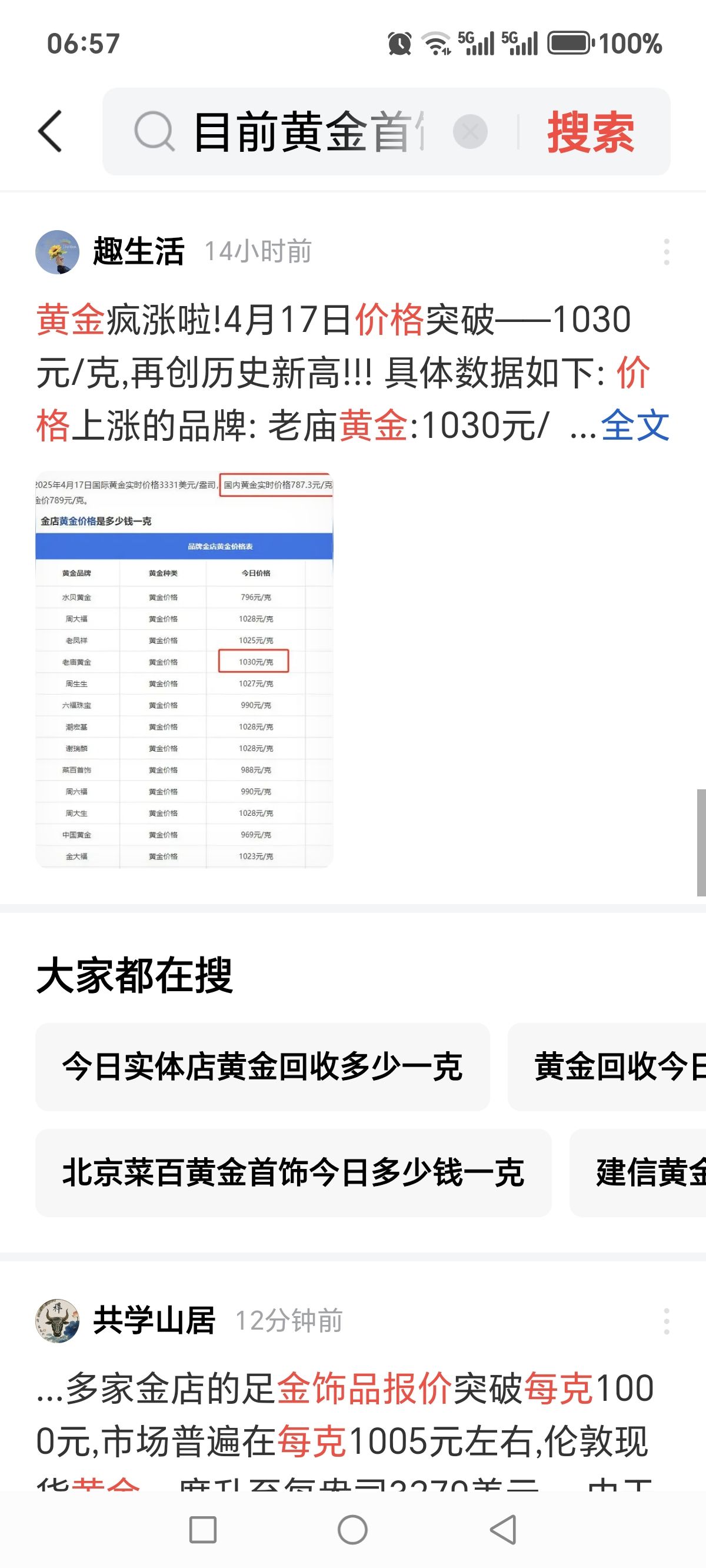The height and width of the screenshot is (1568, 706).
Task: Tap the 大家都在搜 heading
Action: 135,975
